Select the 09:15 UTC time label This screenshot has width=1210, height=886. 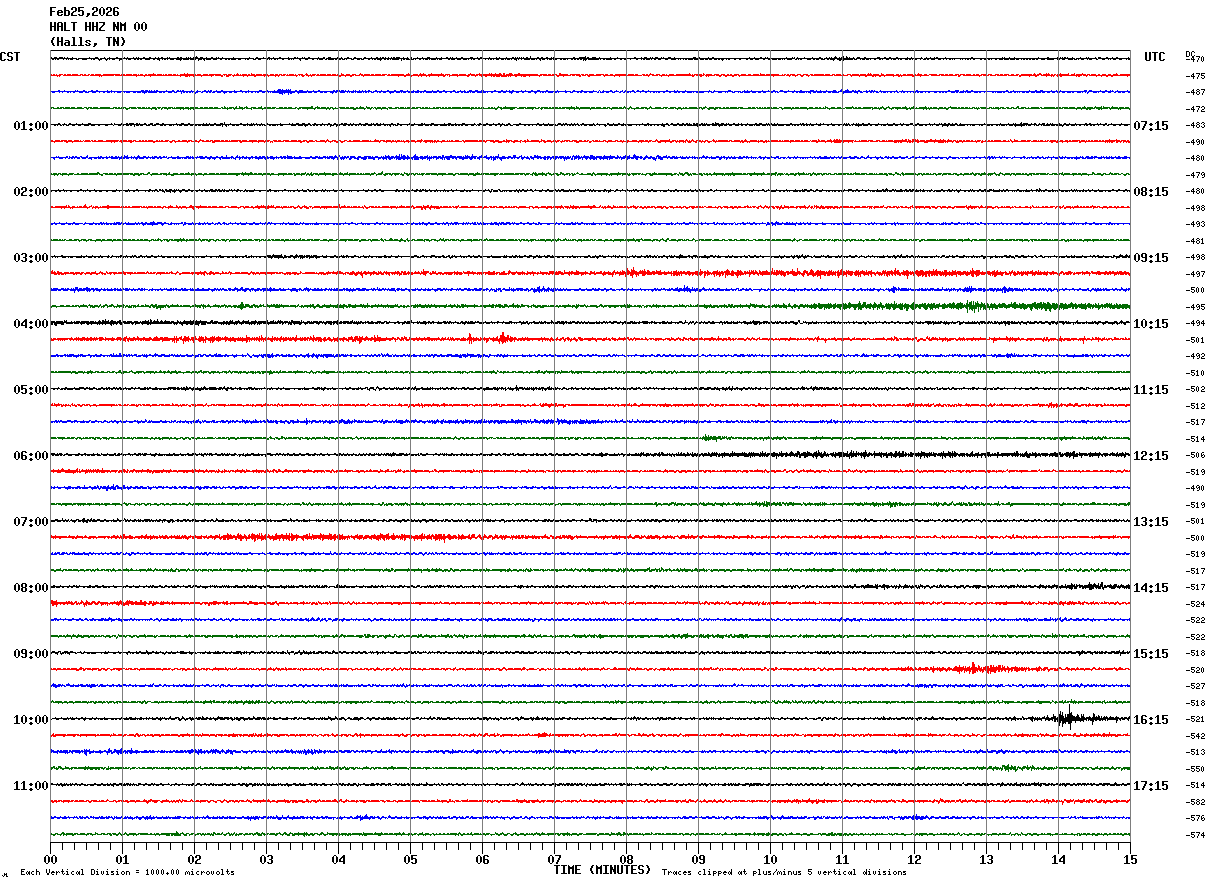click(x=1151, y=258)
